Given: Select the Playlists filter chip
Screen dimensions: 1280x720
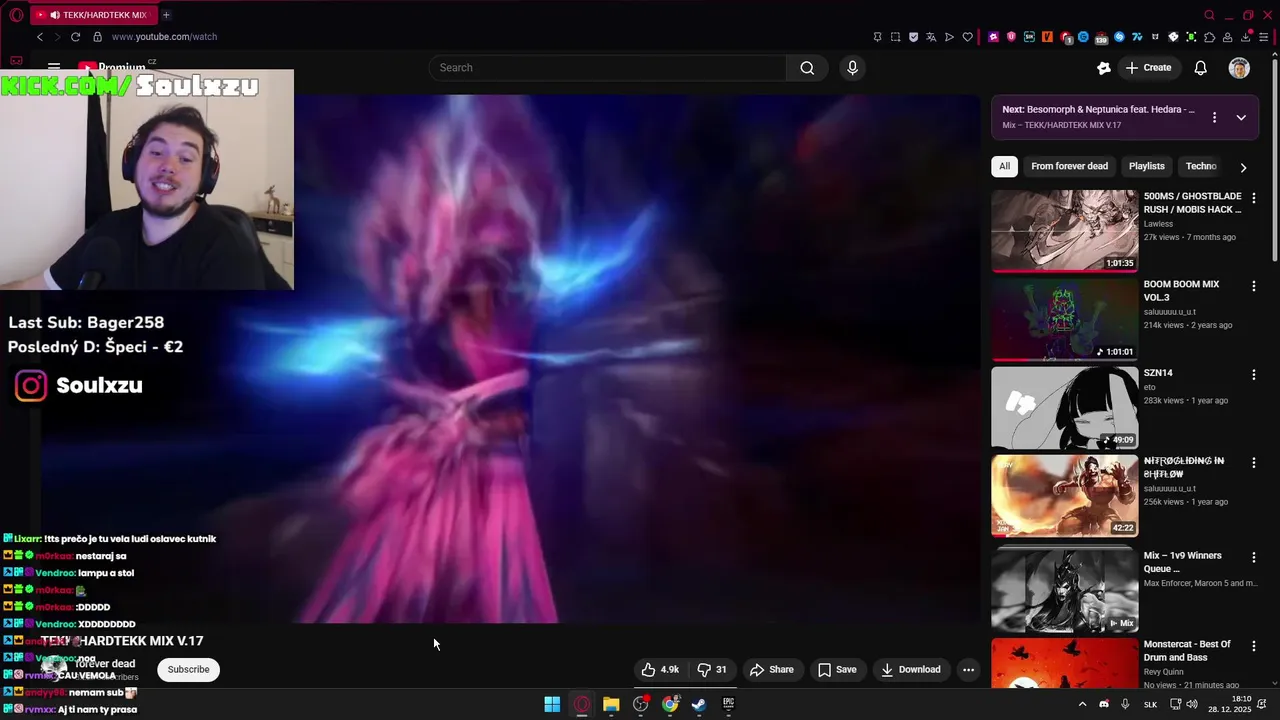Looking at the screenshot, I should [1146, 166].
